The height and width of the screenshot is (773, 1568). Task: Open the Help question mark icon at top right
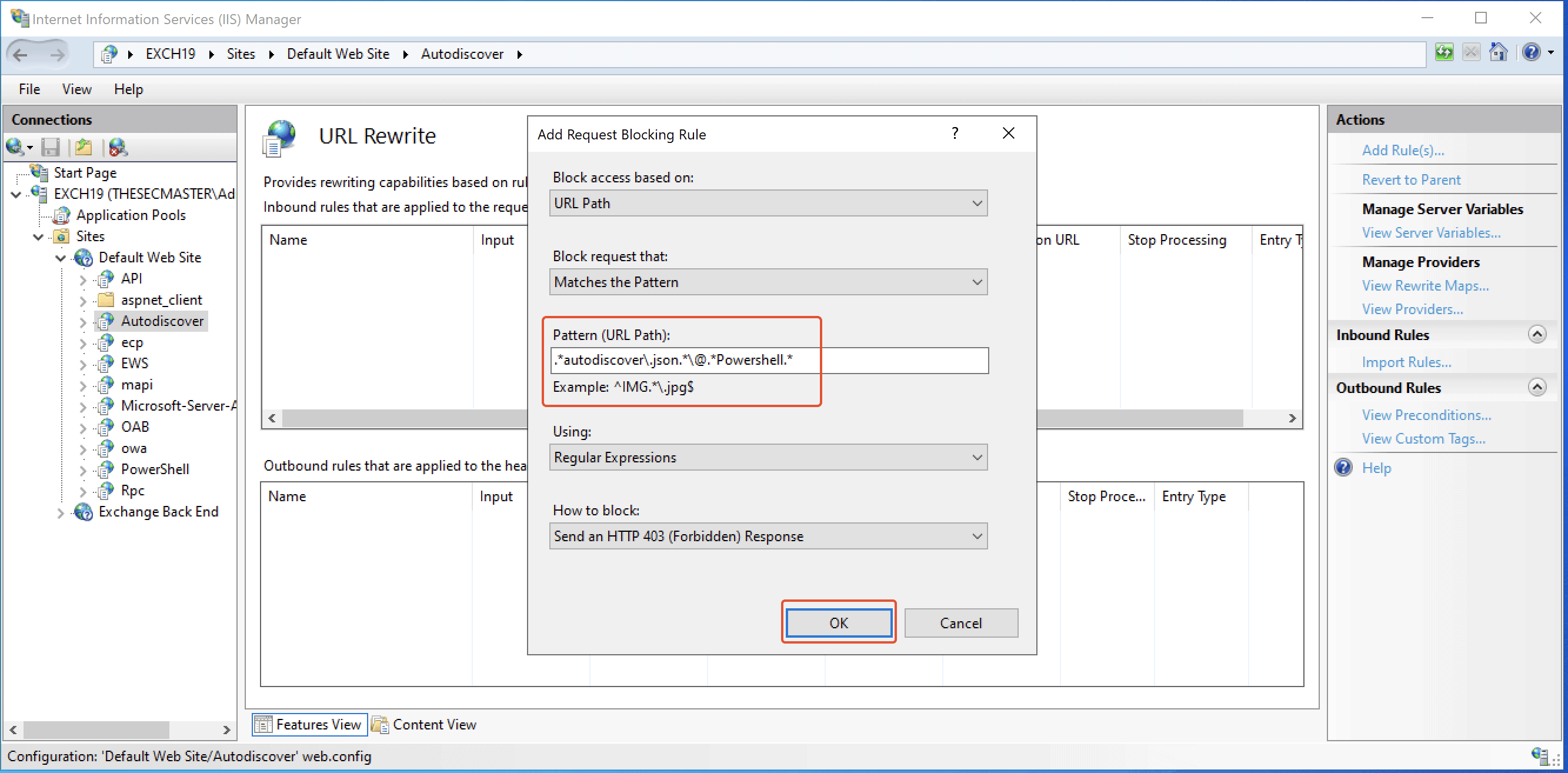(1532, 53)
